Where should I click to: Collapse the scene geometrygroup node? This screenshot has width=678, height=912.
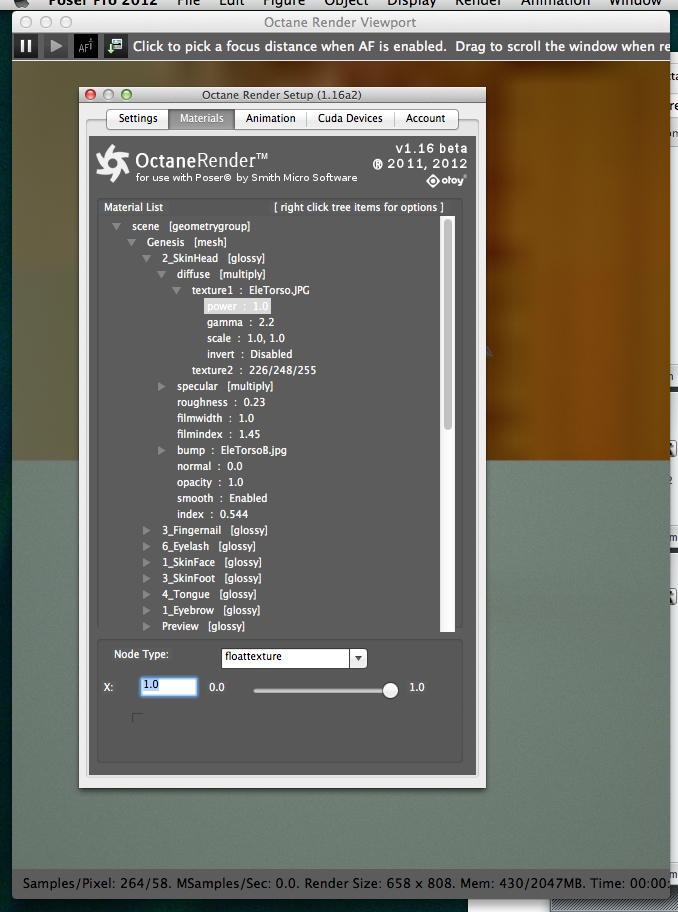[116, 226]
